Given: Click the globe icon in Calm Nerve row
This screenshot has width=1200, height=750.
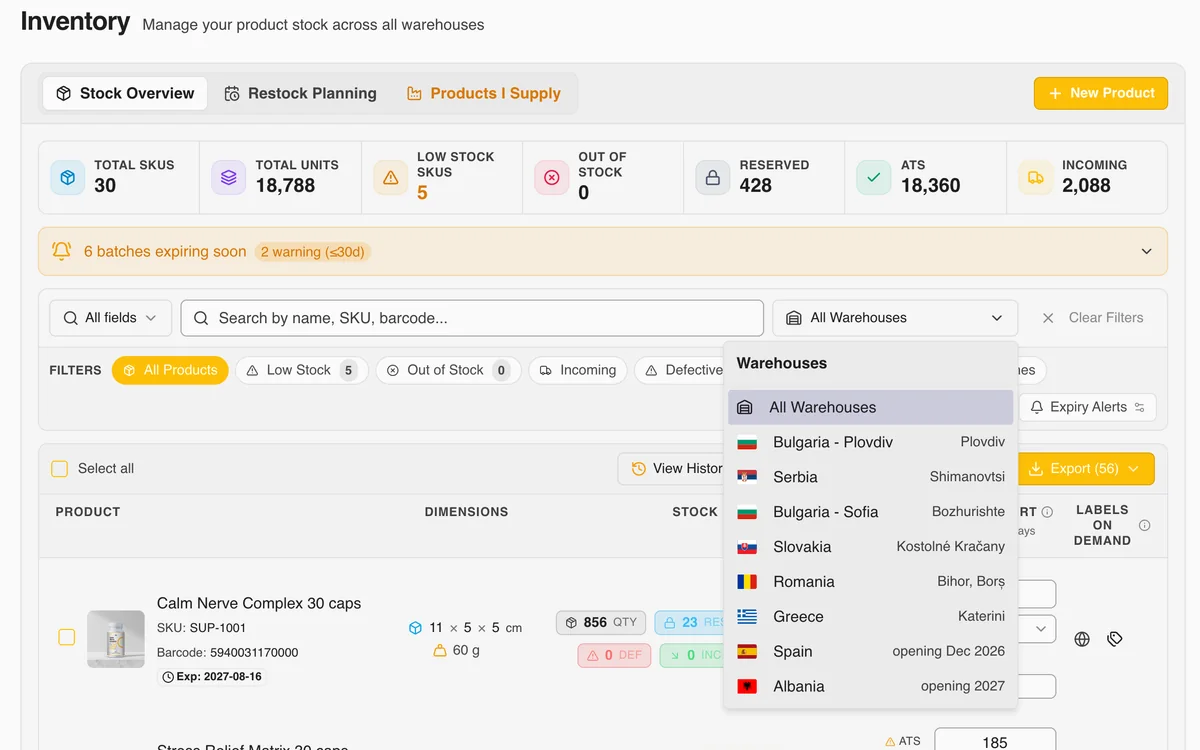Looking at the screenshot, I should (x=1082, y=639).
